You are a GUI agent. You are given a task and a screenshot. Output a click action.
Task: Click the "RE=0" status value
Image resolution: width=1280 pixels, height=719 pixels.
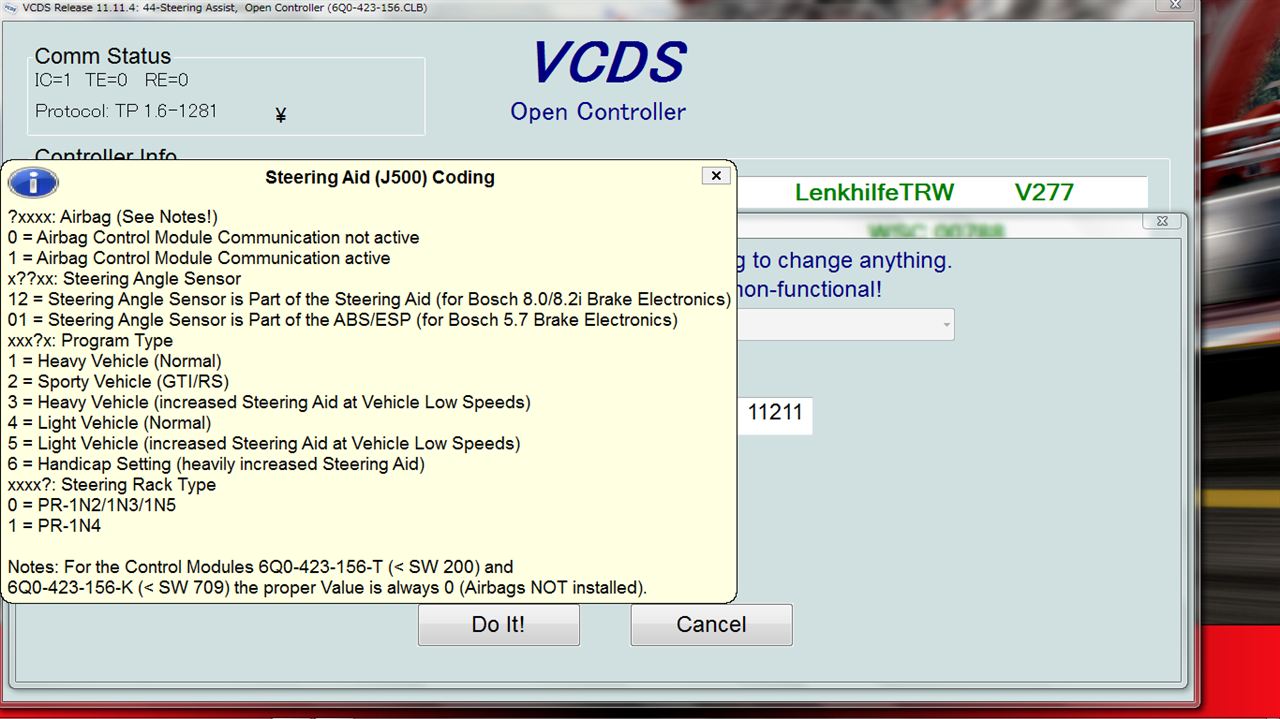[166, 80]
